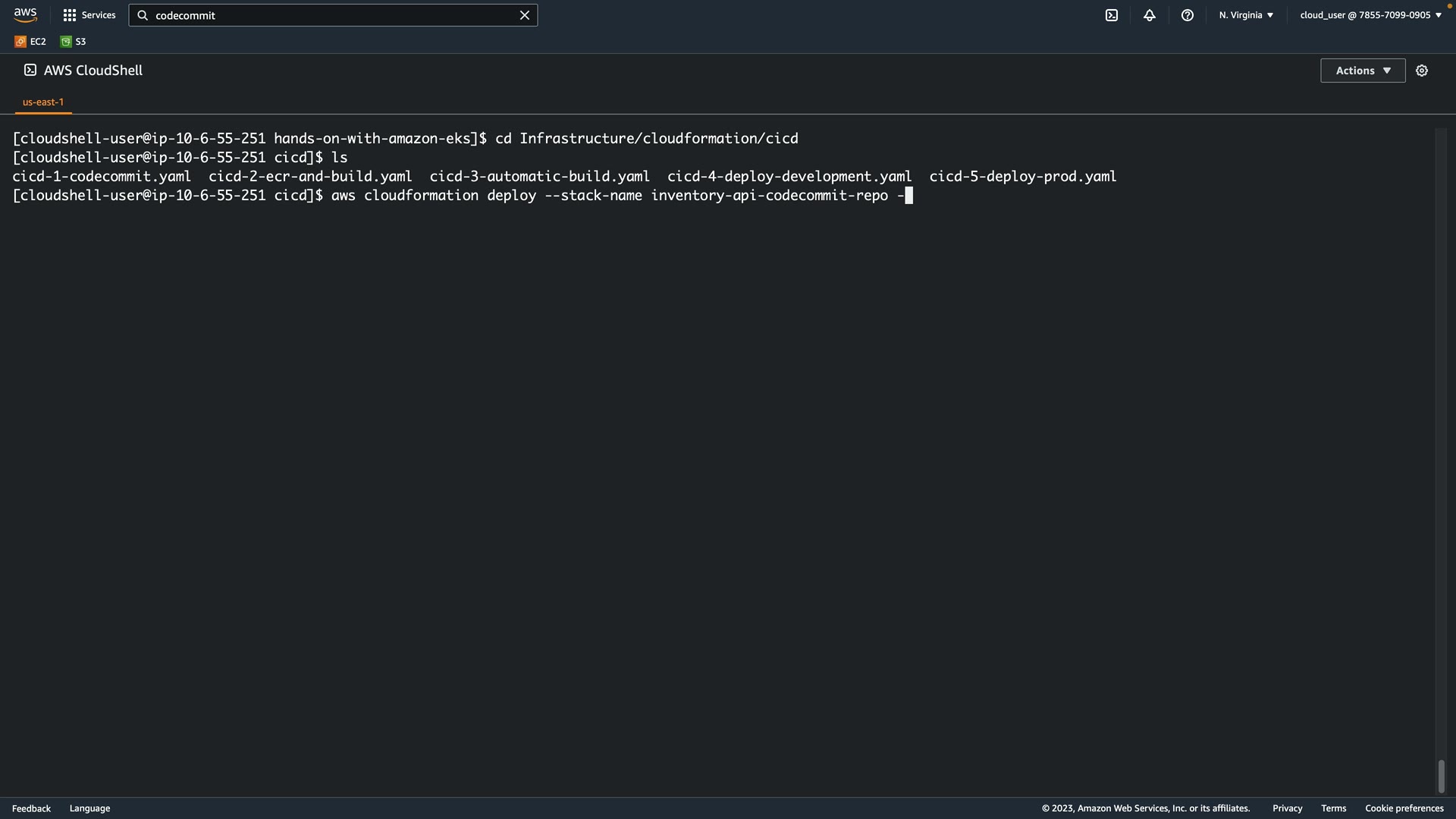Open the notifications bell
This screenshot has width=1456, height=819.
[1150, 15]
